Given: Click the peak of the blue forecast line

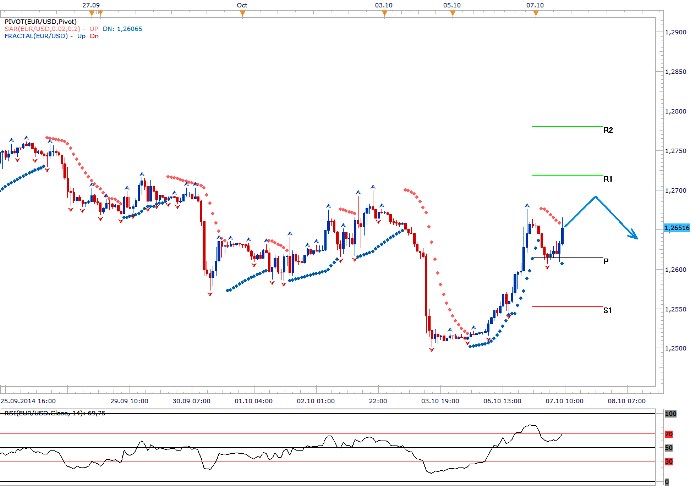Looking at the screenshot, I should [x=596, y=196].
